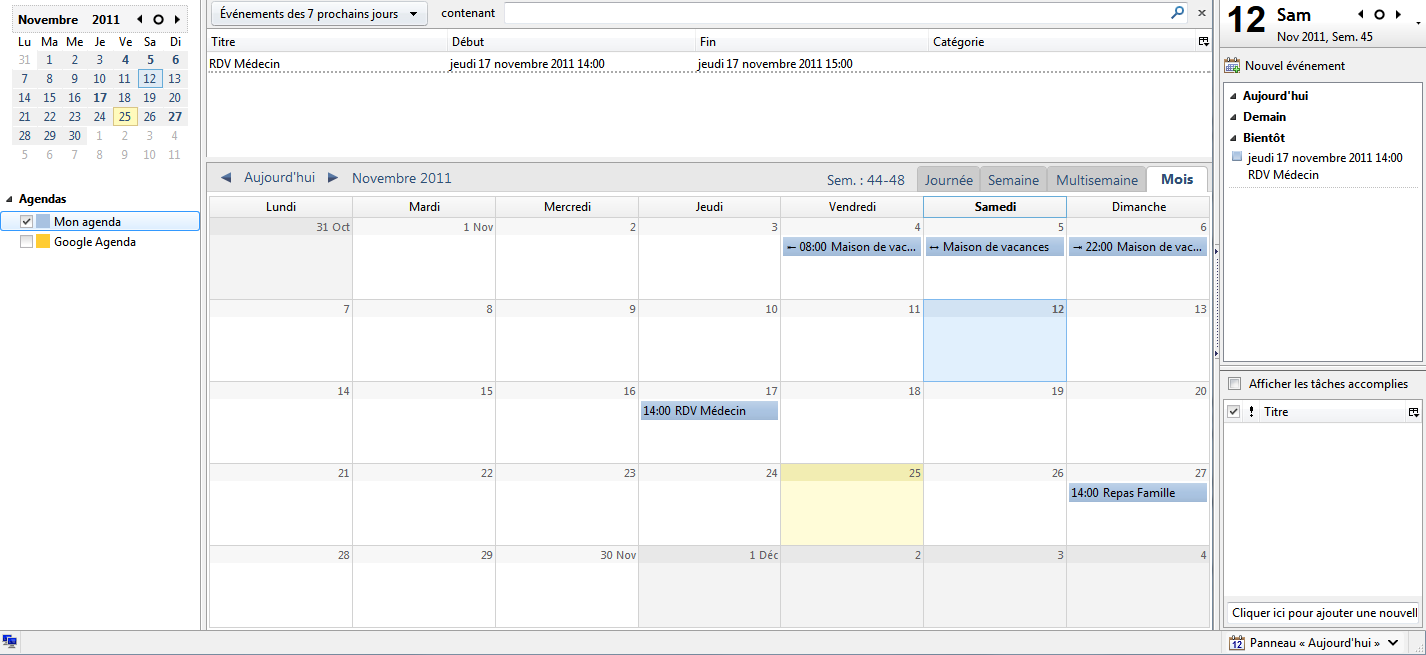This screenshot has width=1426, height=655.
Task: Open Mon agenda blue color swatch
Action: pyautogui.click(x=43, y=222)
